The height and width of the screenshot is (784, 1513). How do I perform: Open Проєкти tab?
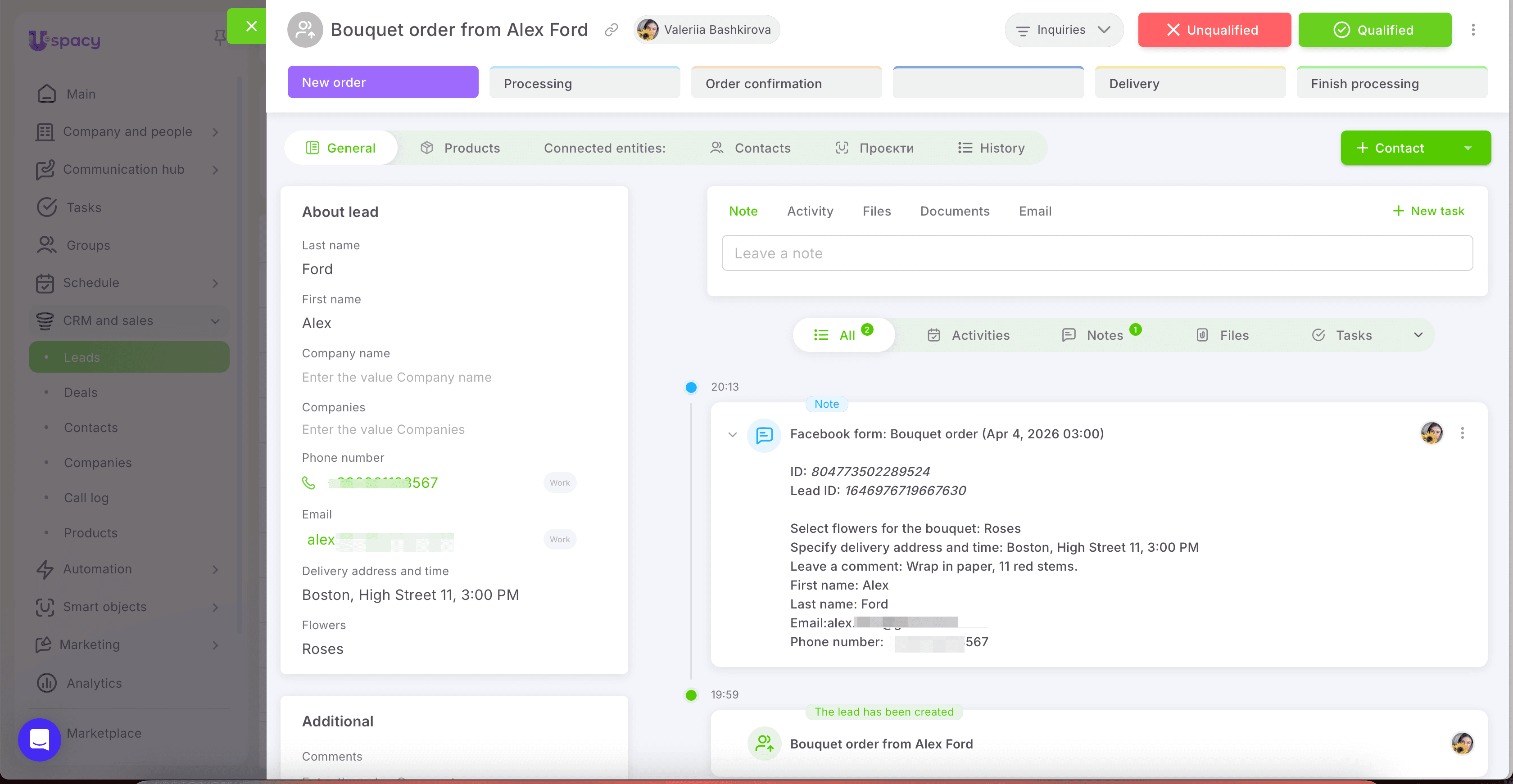[x=874, y=148]
